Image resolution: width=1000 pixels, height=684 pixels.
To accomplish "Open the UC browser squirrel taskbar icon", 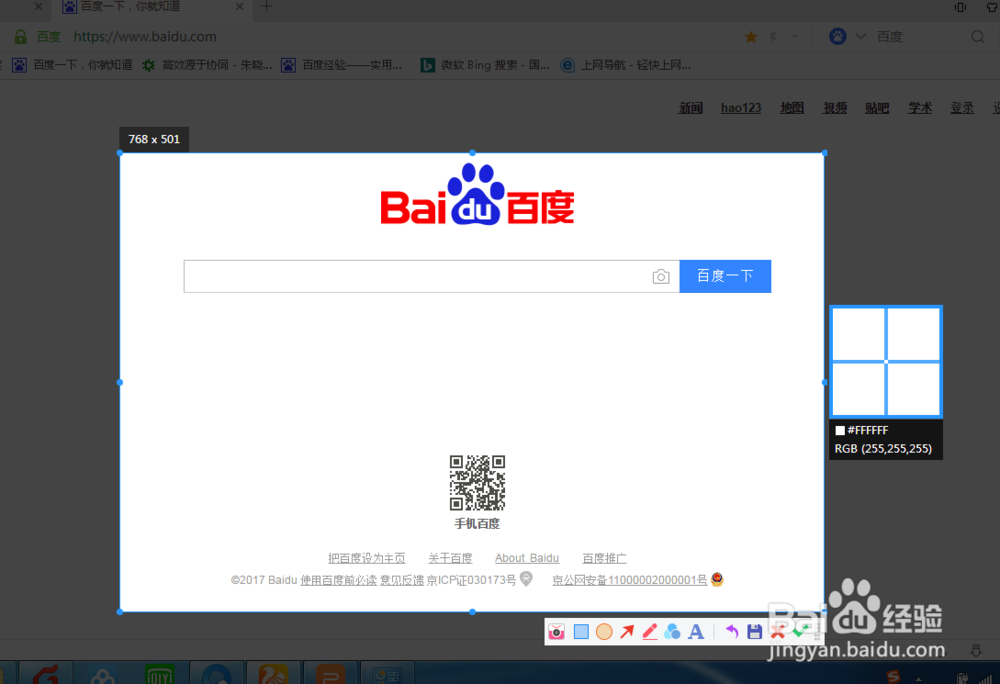I will point(272,674).
